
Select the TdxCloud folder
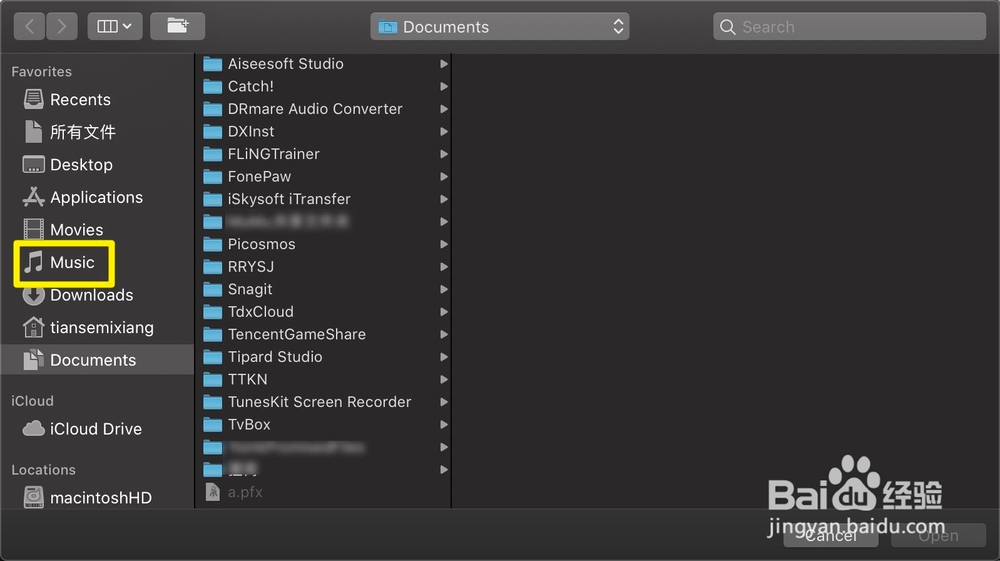tap(325, 312)
